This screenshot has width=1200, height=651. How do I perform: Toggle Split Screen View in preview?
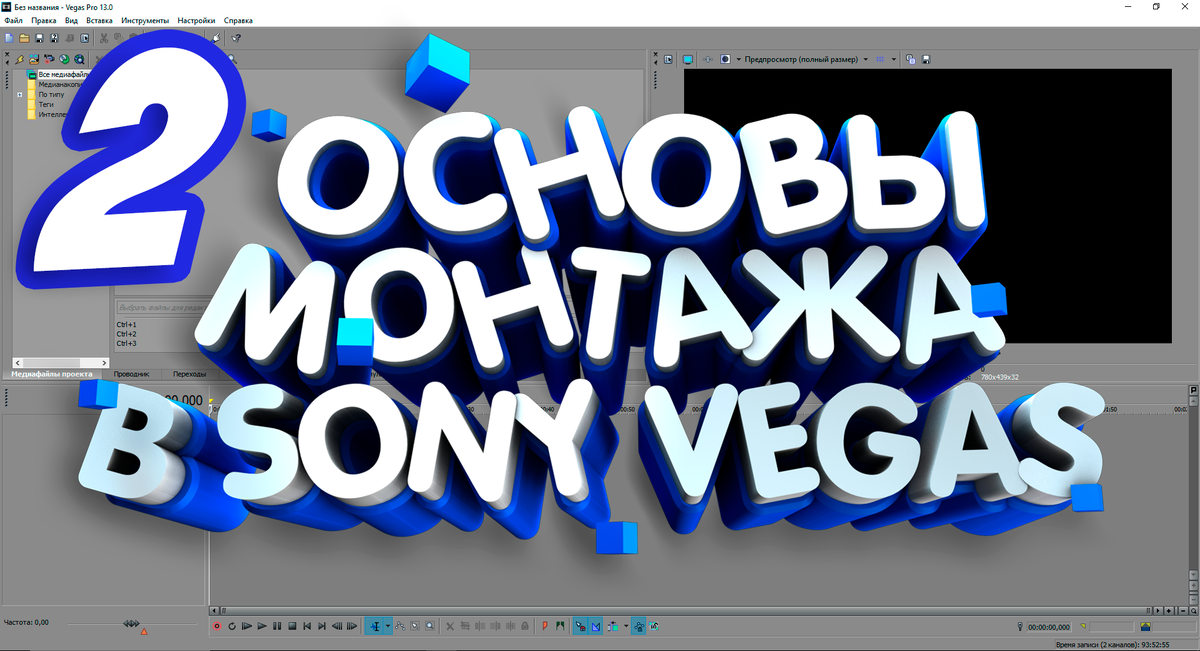(x=725, y=60)
